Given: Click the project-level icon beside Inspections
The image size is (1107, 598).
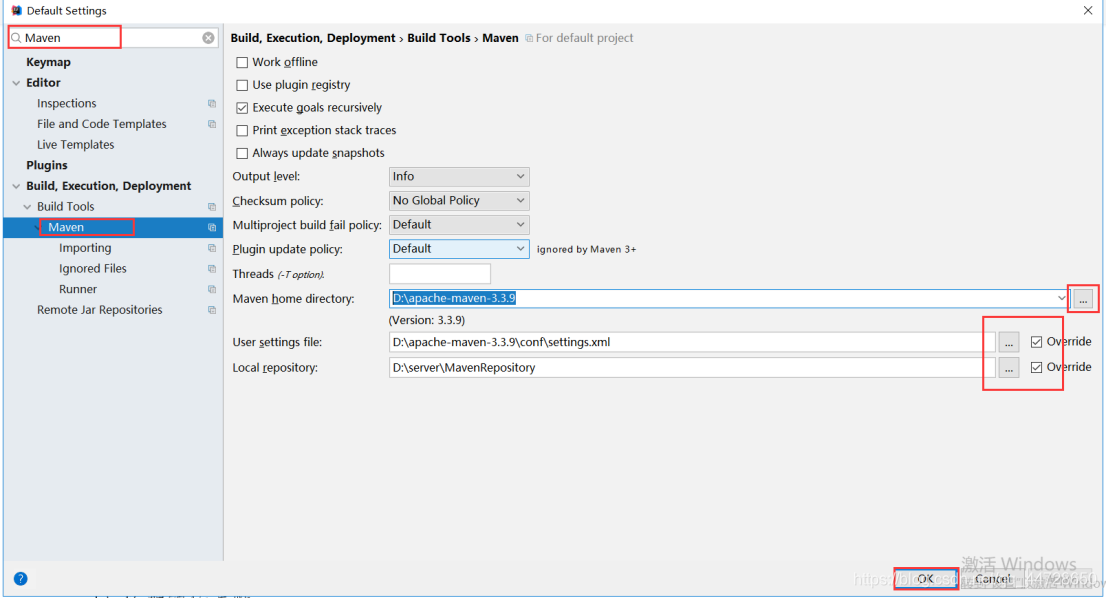Looking at the screenshot, I should click(212, 104).
